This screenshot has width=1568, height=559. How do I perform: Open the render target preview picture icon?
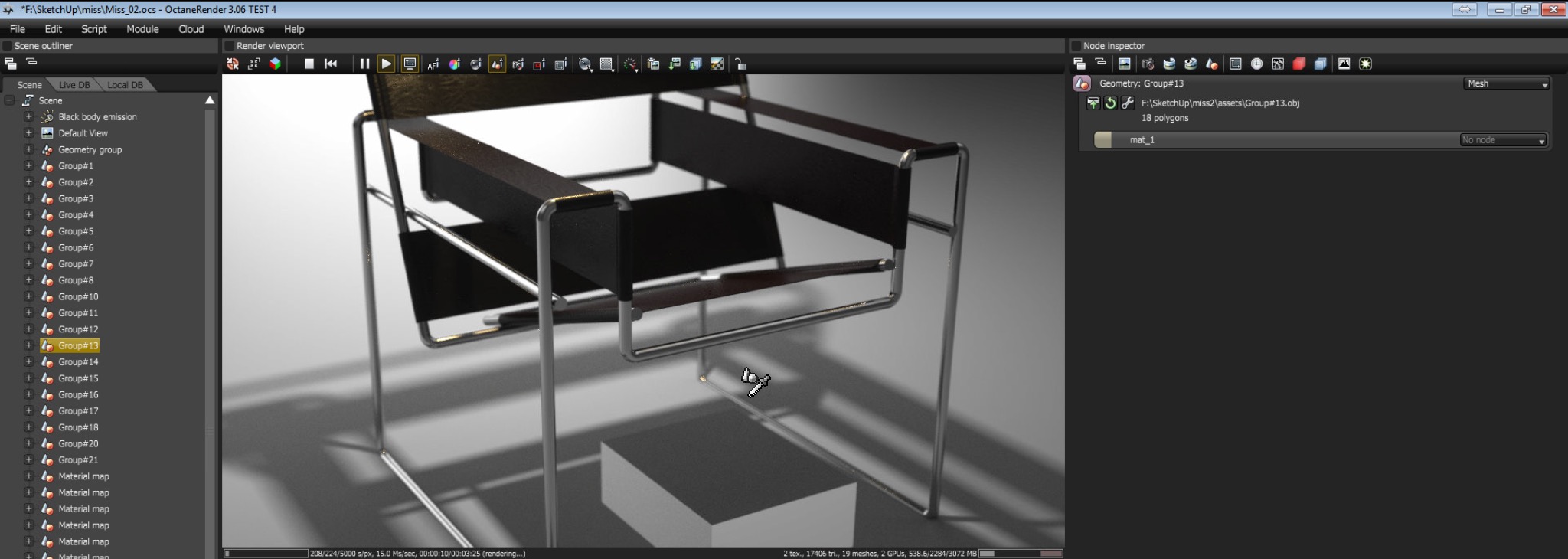point(1124,64)
